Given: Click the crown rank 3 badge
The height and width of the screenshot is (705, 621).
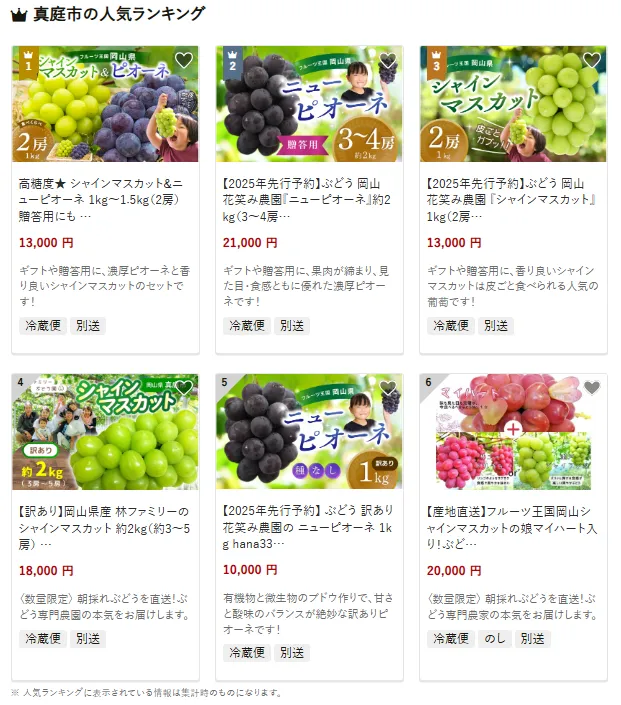Looking at the screenshot, I should click(437, 62).
